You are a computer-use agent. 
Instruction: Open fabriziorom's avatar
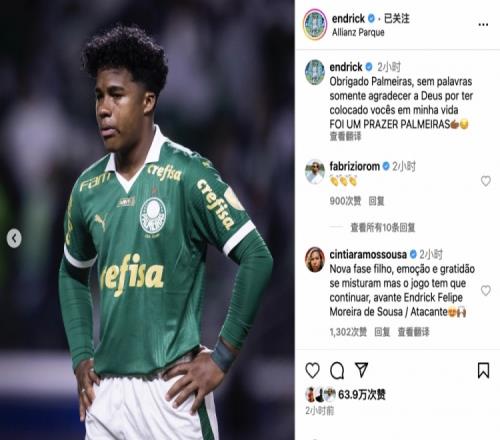tap(315, 172)
